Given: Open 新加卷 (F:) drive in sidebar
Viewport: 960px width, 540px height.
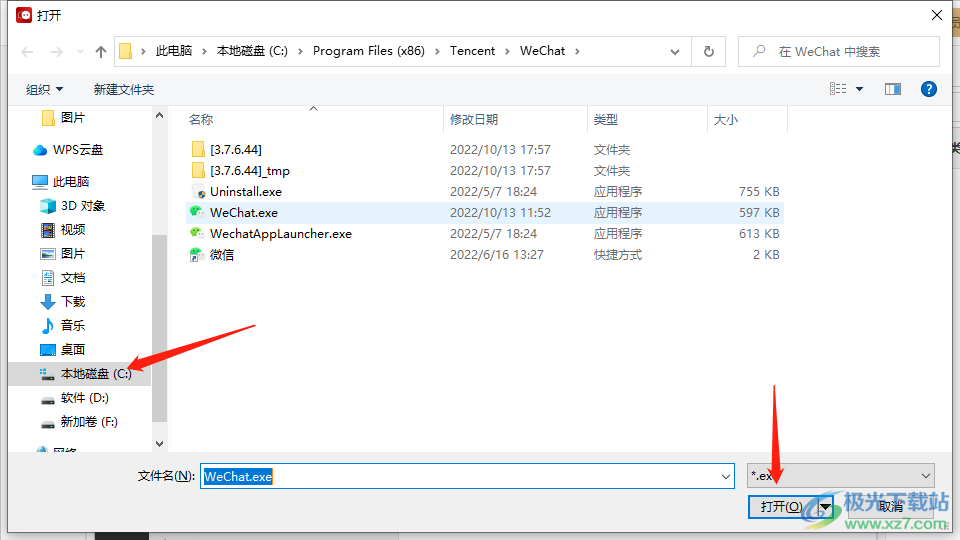Looking at the screenshot, I should tap(89, 422).
